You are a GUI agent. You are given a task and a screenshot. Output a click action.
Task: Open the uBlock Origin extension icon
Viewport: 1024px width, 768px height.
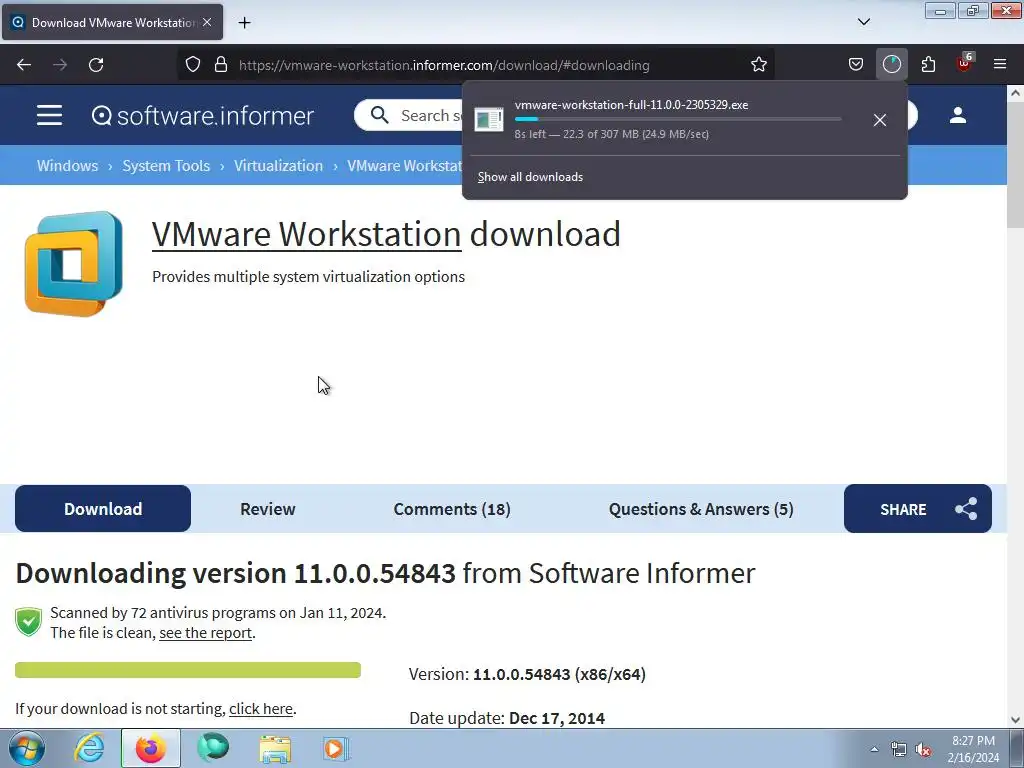(x=965, y=63)
